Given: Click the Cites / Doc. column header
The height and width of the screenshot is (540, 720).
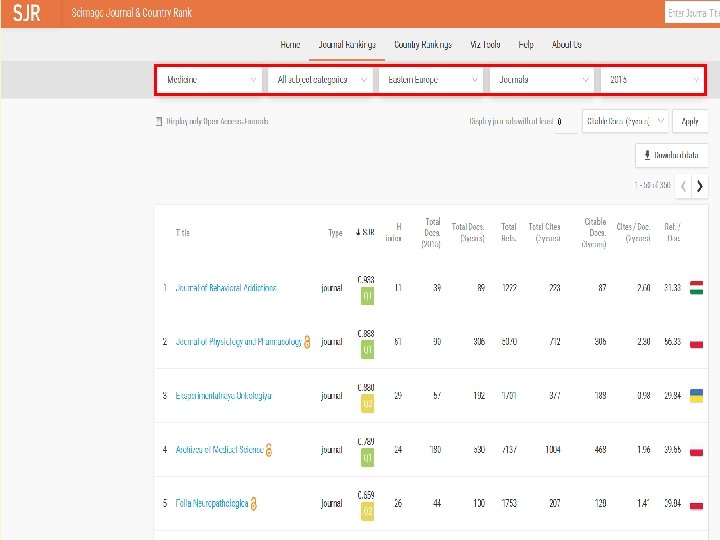Looking at the screenshot, I should 633,232.
